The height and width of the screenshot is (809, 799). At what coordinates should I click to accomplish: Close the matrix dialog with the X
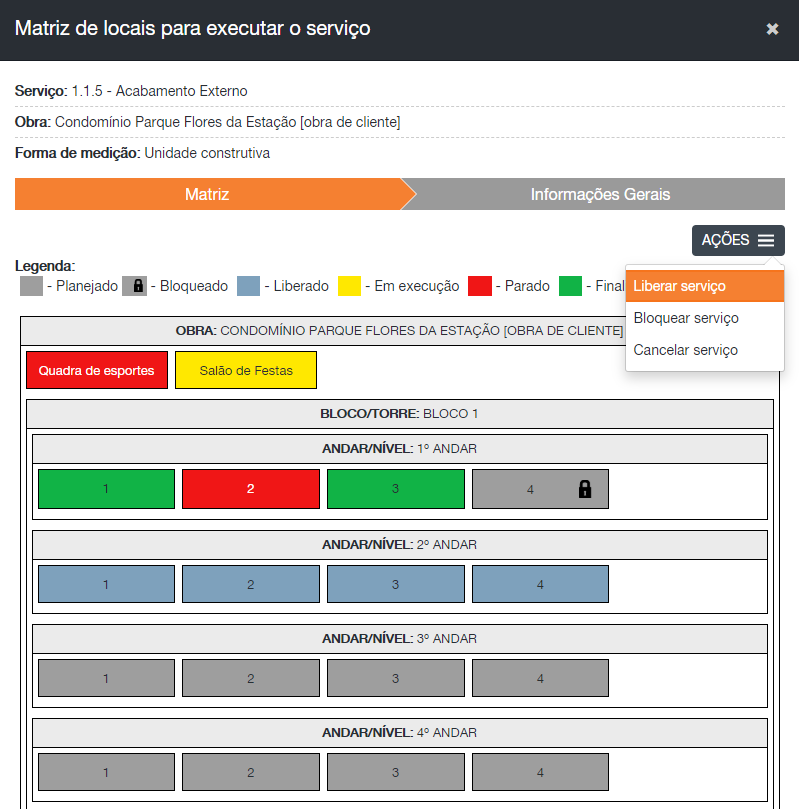click(772, 29)
